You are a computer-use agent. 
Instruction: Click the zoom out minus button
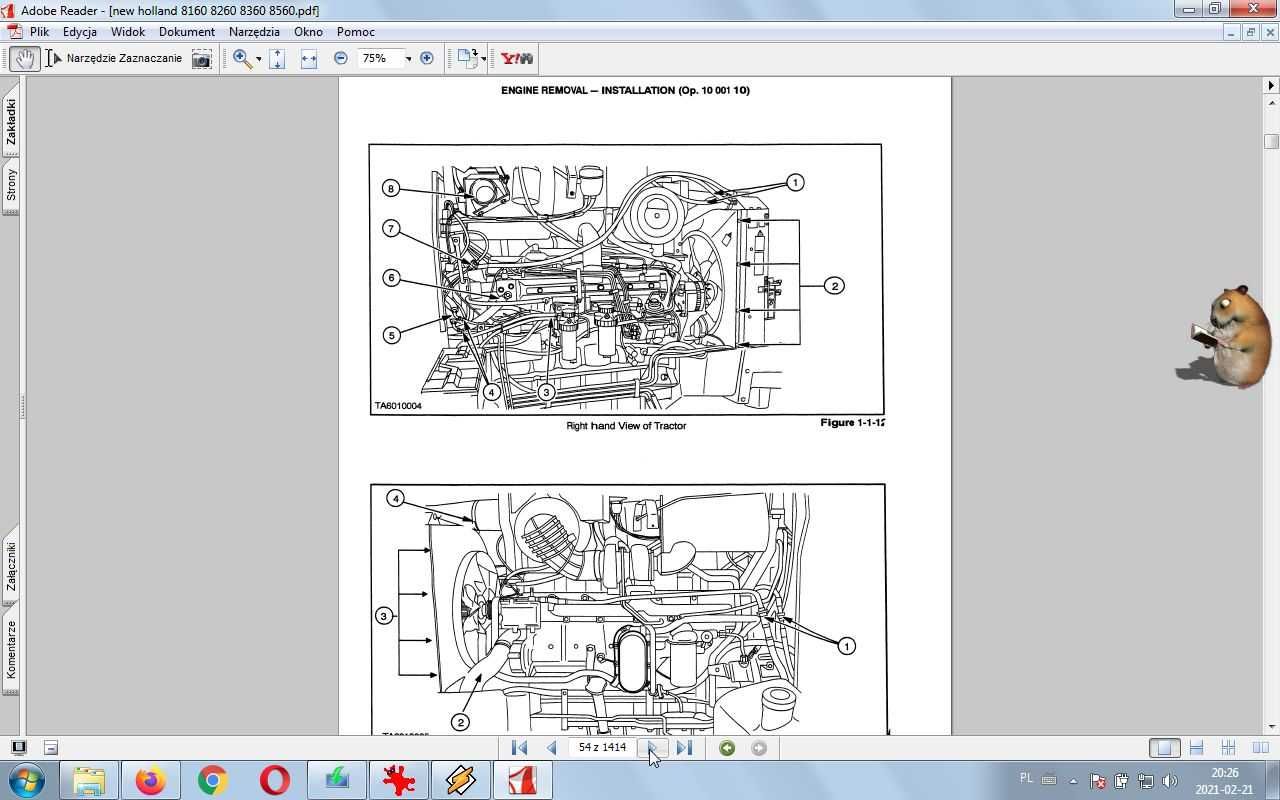coord(341,59)
